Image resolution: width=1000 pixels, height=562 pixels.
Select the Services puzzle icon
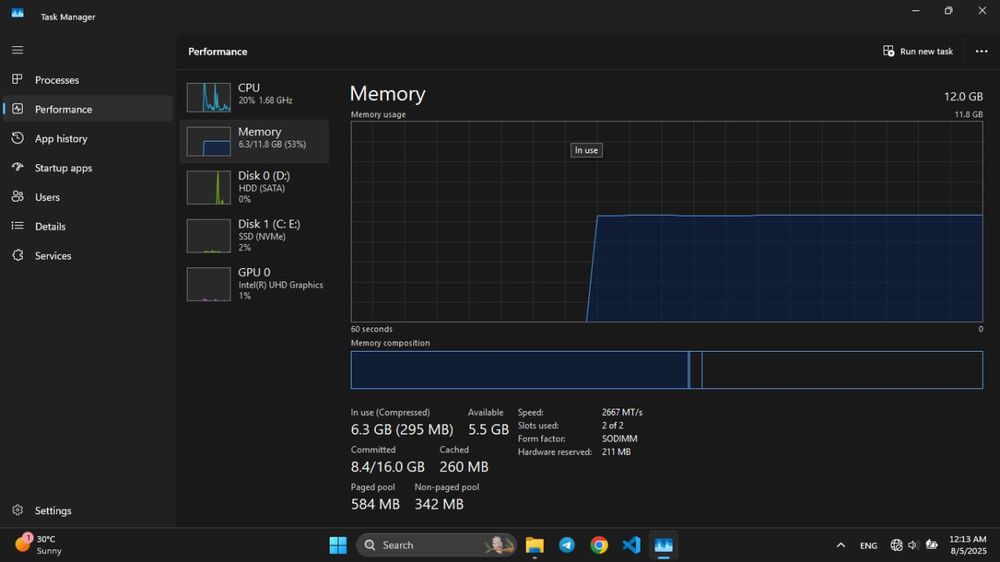tap(17, 255)
